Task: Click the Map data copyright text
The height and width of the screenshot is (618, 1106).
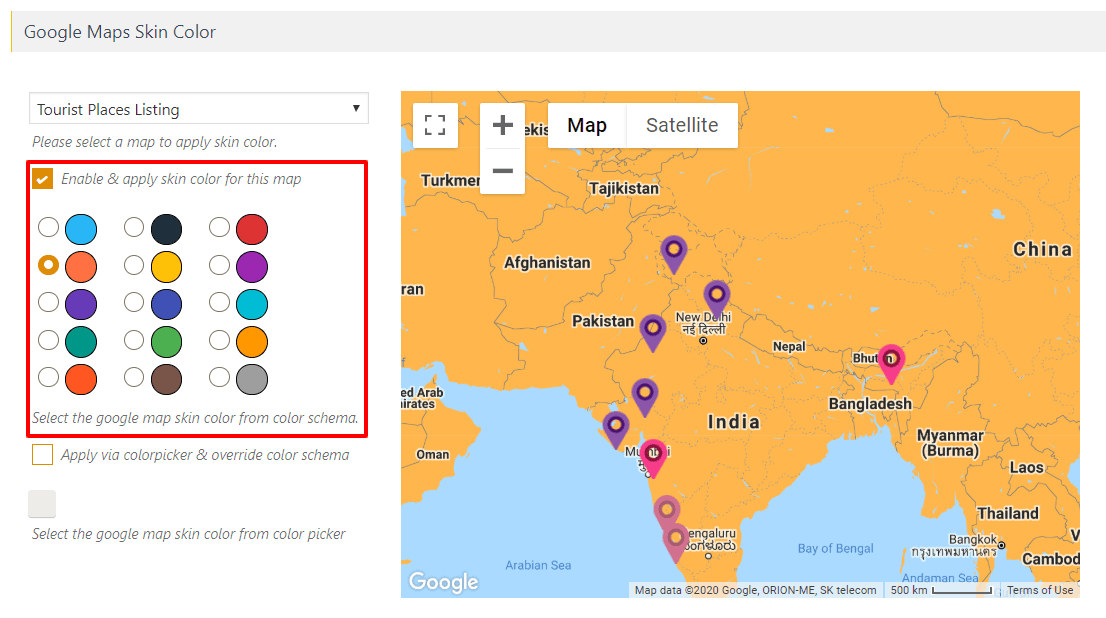Action: point(755,589)
